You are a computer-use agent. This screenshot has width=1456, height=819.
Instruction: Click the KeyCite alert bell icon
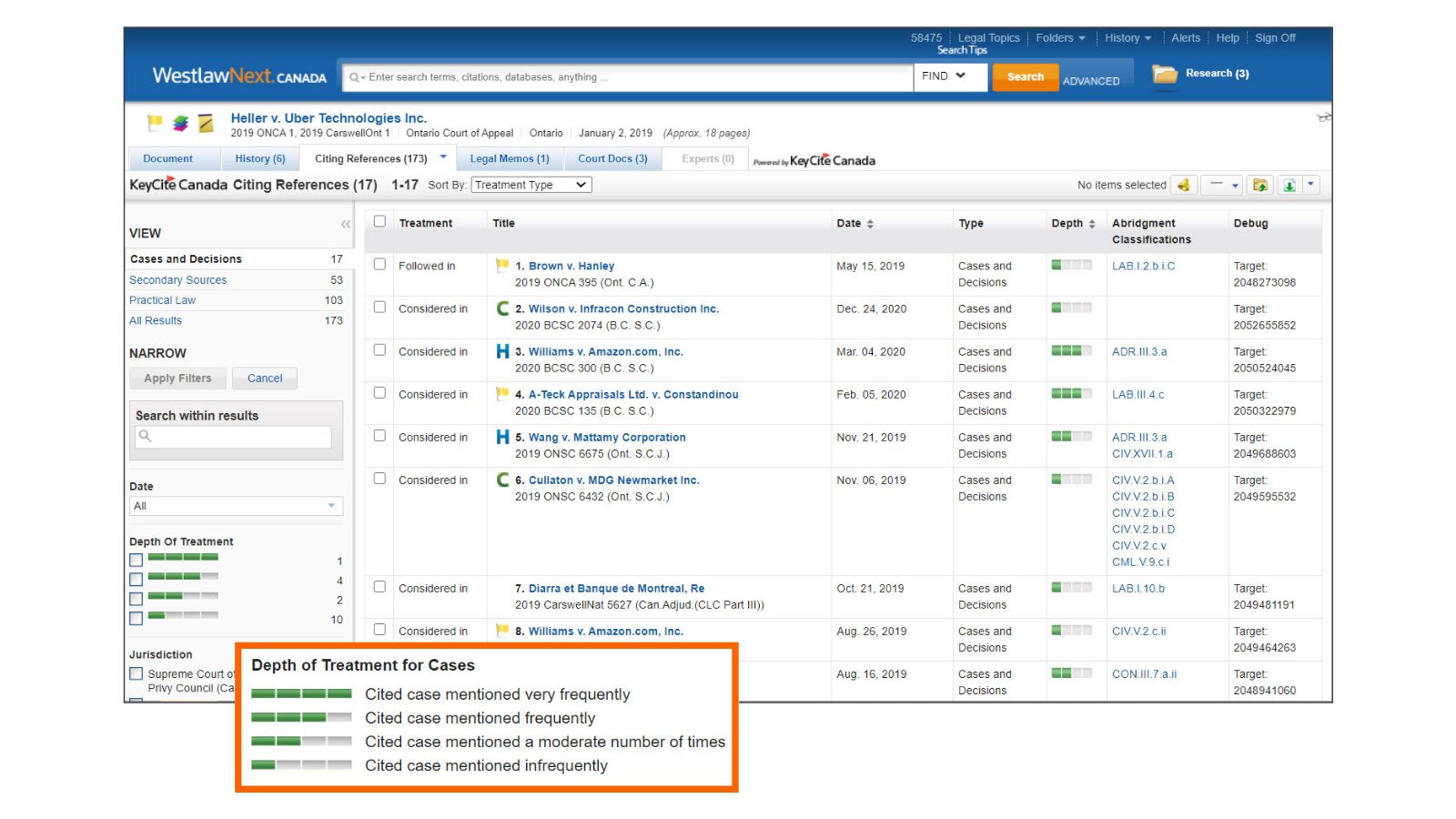point(1184,185)
